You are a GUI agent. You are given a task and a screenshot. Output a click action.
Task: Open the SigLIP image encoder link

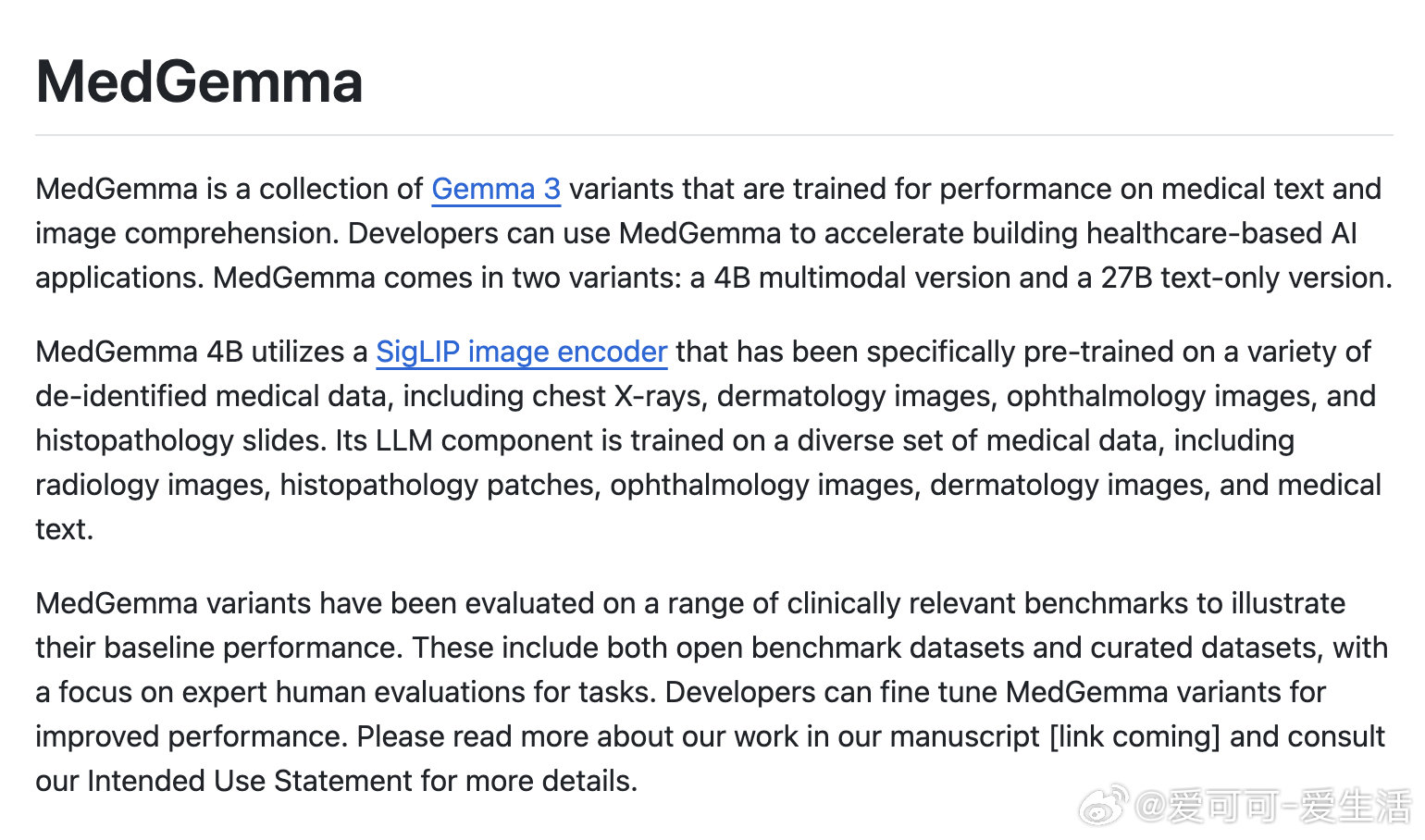coord(521,352)
